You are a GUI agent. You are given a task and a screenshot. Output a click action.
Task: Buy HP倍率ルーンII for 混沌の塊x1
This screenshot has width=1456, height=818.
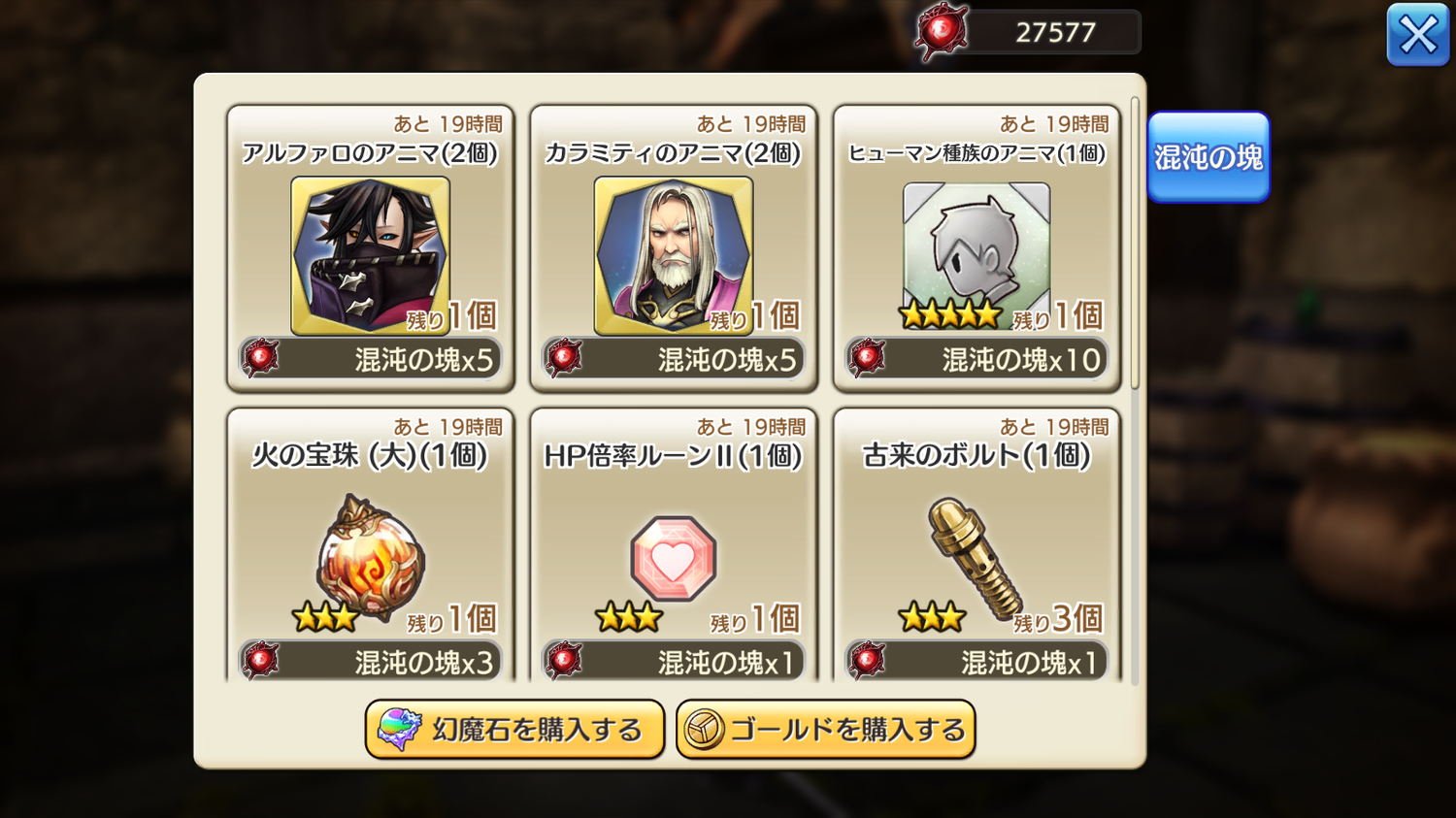pyautogui.click(x=673, y=662)
